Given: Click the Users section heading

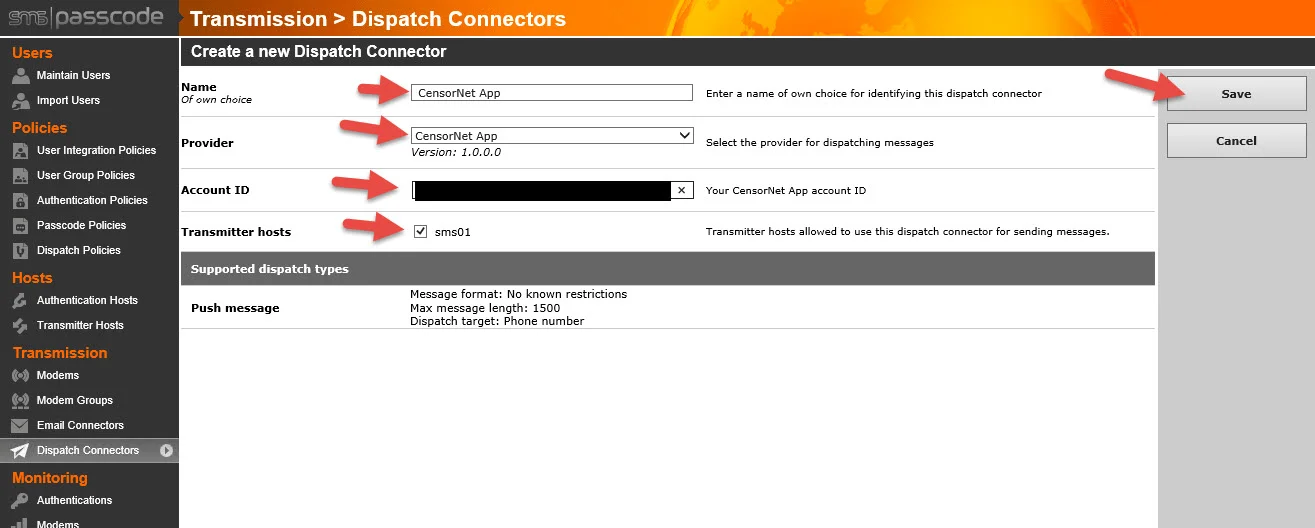Looking at the screenshot, I should coord(32,53).
